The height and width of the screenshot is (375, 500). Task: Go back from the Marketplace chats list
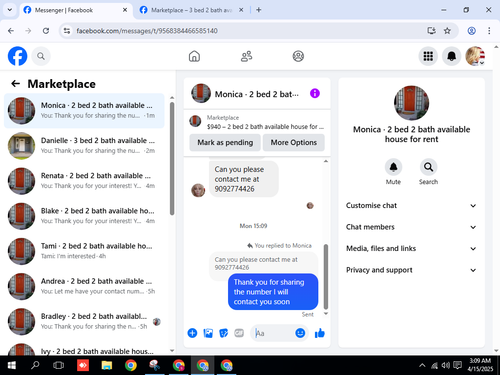point(15,84)
